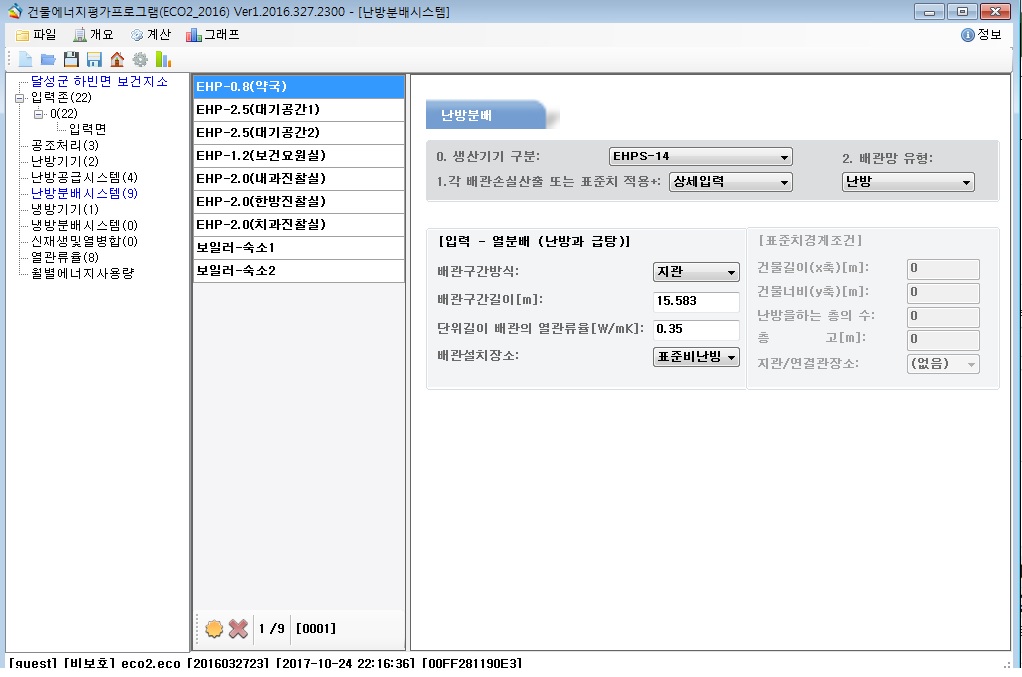Image resolution: width=1022 pixels, height=677 pixels.
Task: Click the orange add-item icon below list
Action: pos(214,629)
